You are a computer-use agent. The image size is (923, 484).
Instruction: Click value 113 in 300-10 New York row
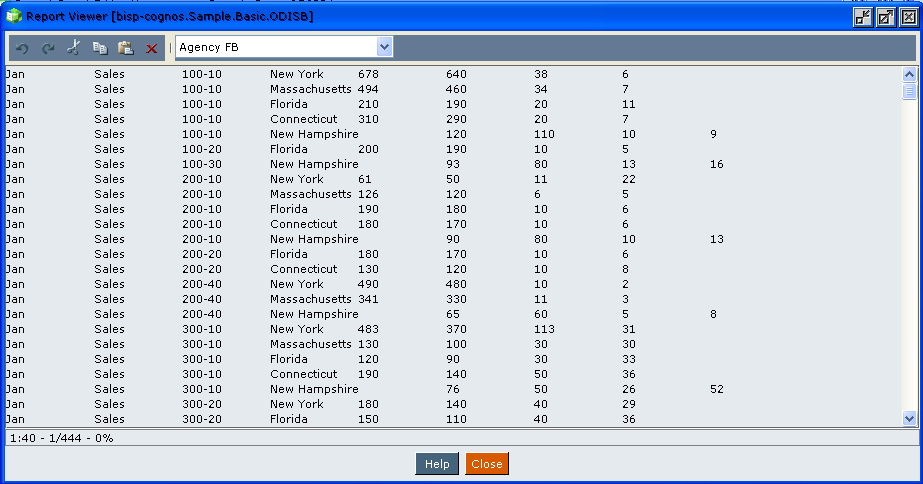tap(544, 329)
